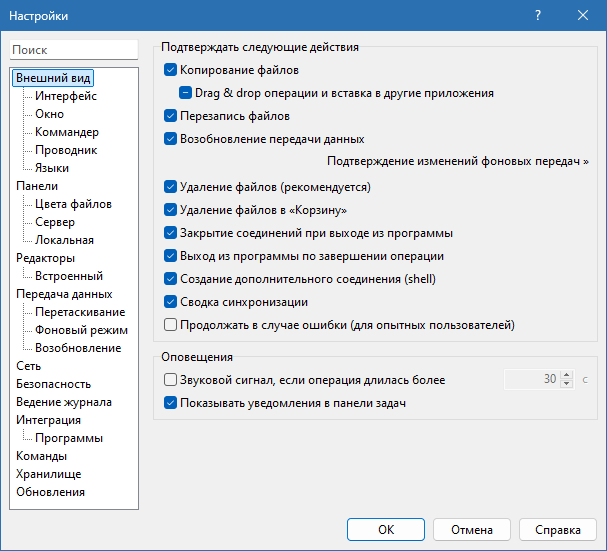
Task: Open the Команды settings page
Action: [41, 456]
